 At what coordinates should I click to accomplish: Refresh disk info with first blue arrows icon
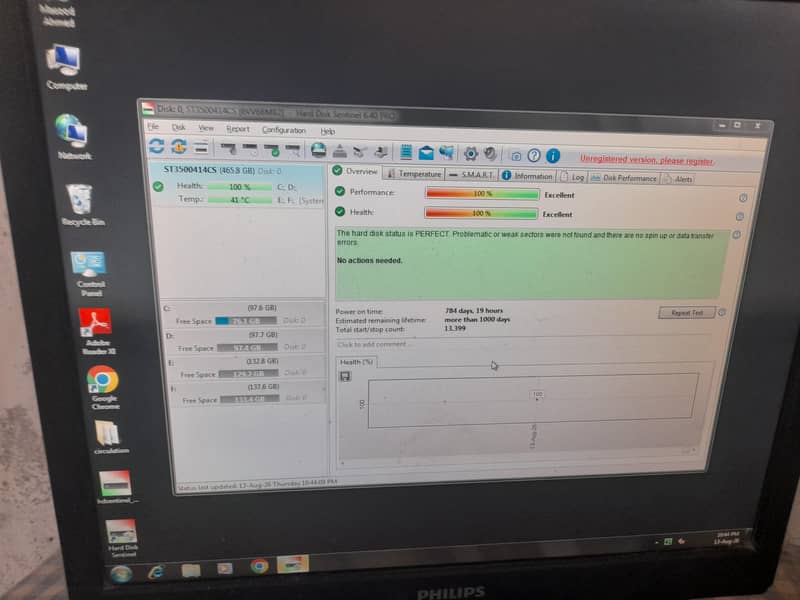tap(156, 146)
